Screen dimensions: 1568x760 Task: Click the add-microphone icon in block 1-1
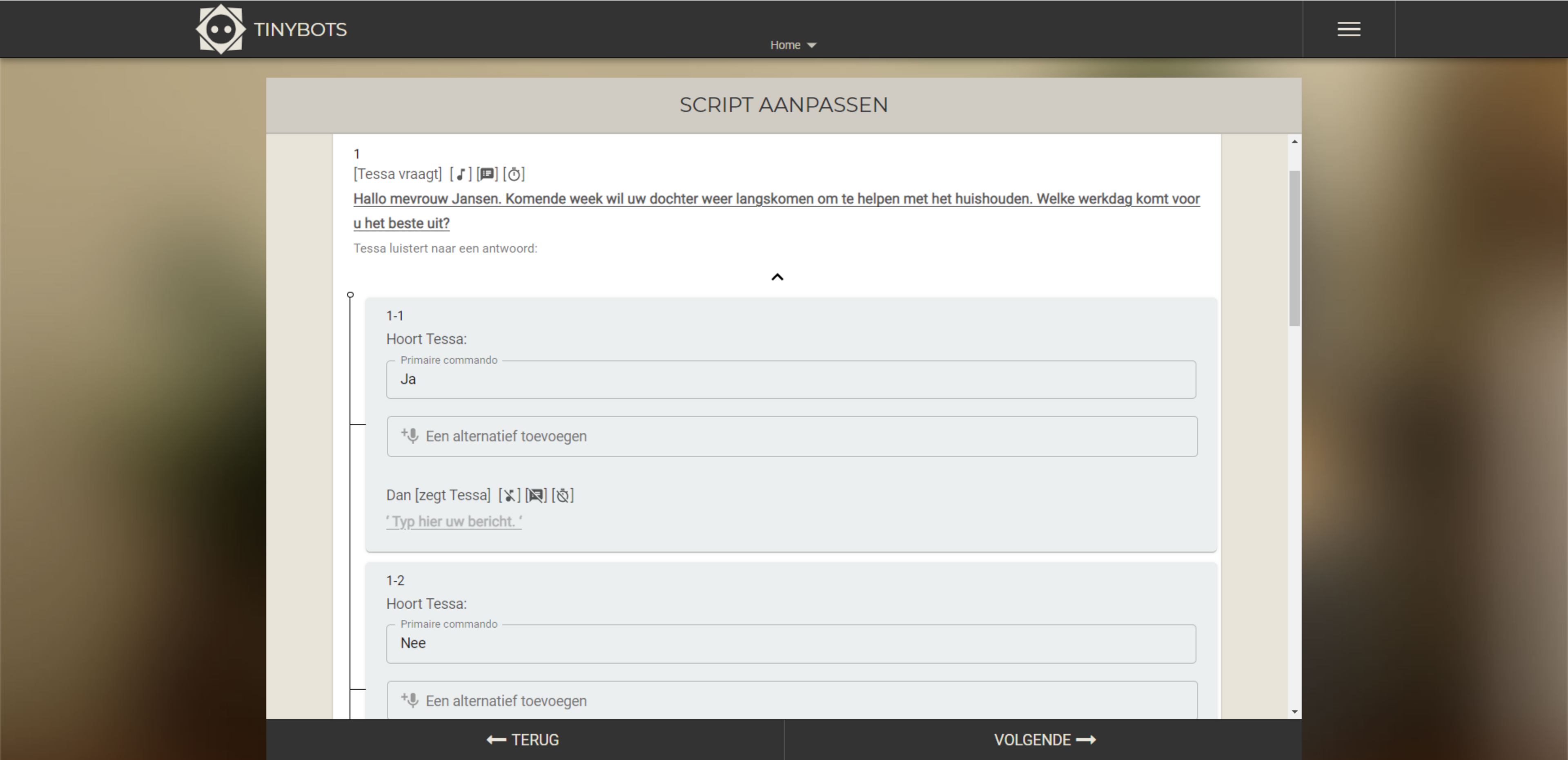[410, 436]
